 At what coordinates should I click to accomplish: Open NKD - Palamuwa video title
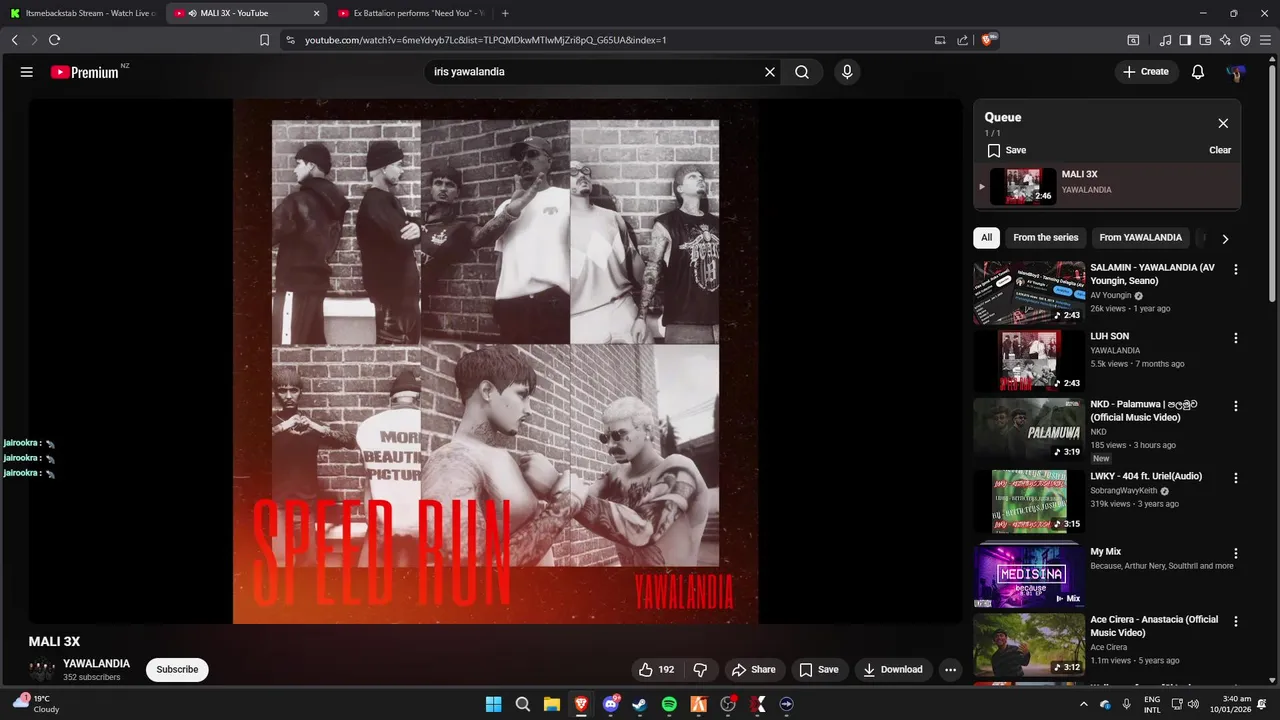tap(1144, 411)
